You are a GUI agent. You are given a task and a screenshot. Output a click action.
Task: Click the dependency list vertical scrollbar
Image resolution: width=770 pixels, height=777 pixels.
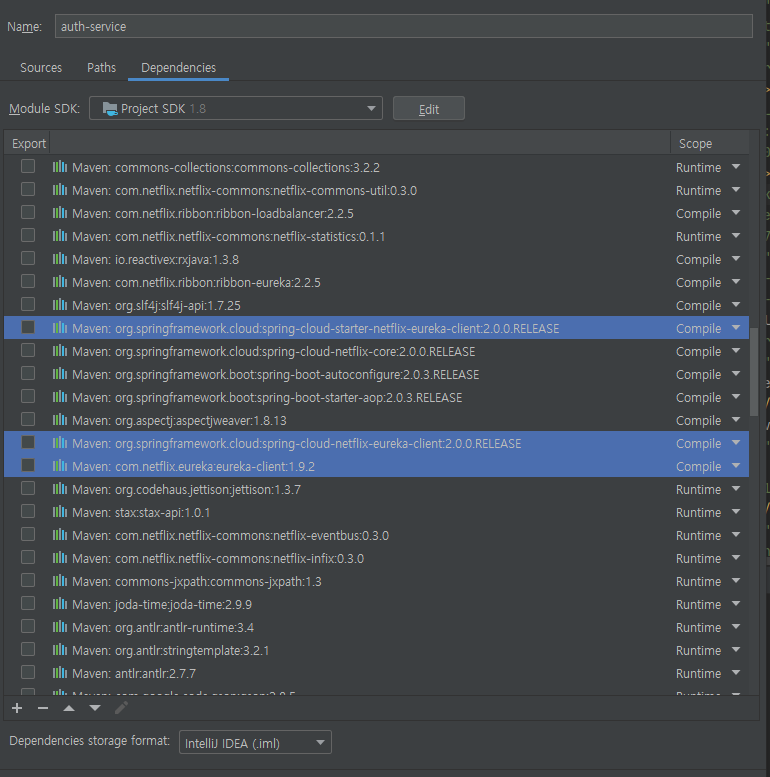pos(754,372)
